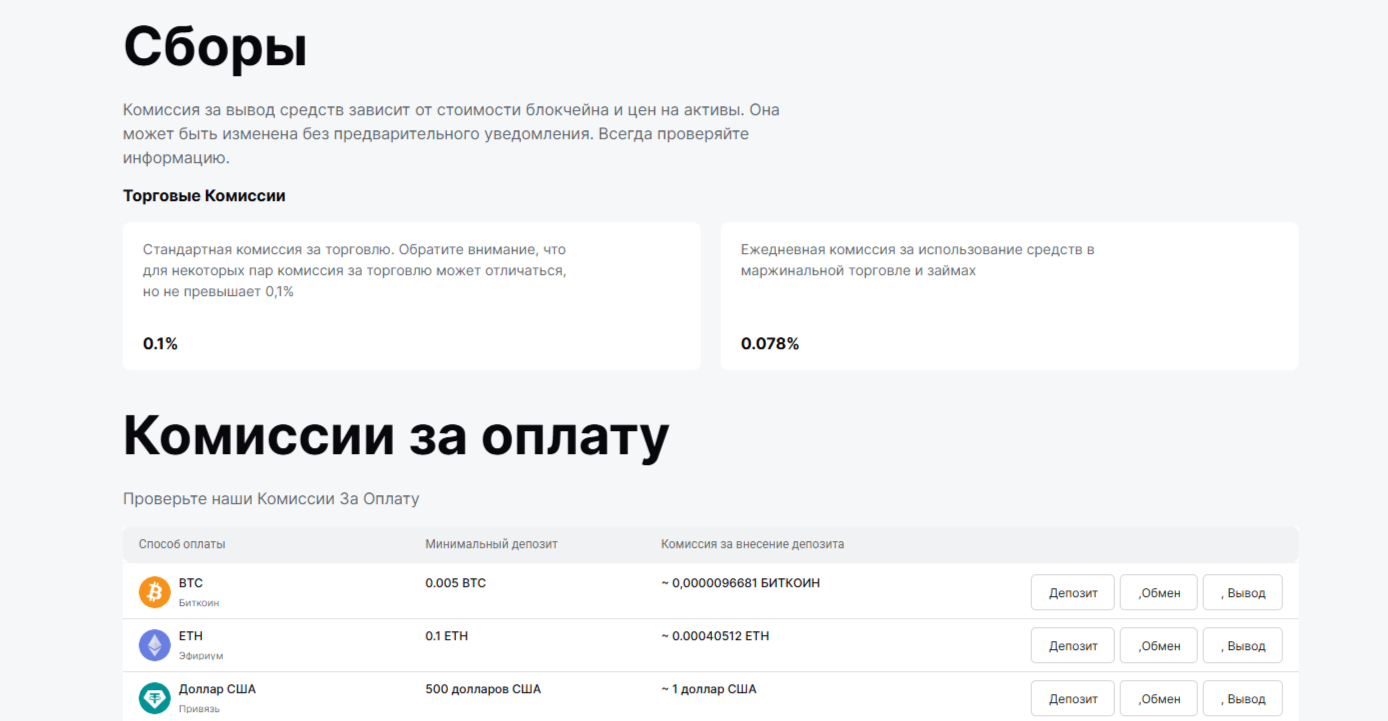Open Депозит for Доллар США row

pos(1072,698)
